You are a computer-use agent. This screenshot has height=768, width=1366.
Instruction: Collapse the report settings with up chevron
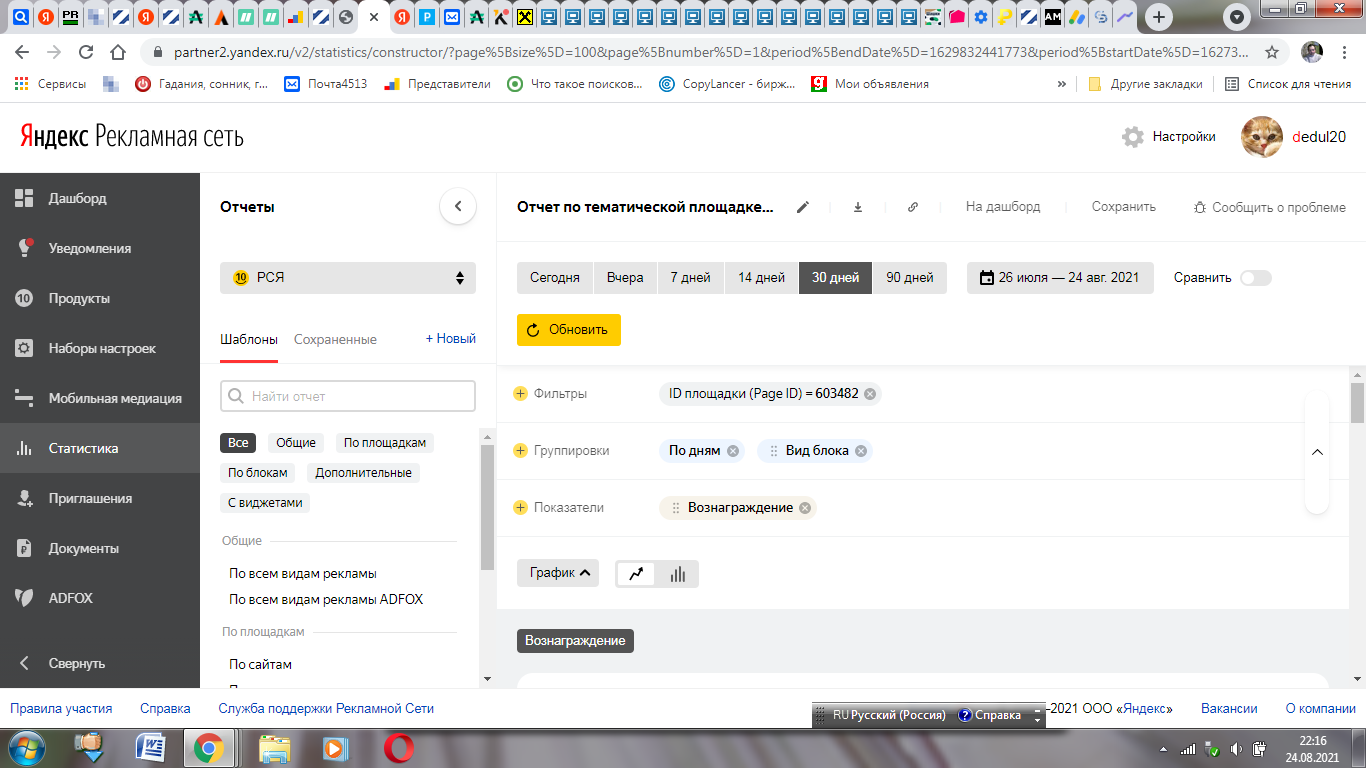pos(1317,452)
